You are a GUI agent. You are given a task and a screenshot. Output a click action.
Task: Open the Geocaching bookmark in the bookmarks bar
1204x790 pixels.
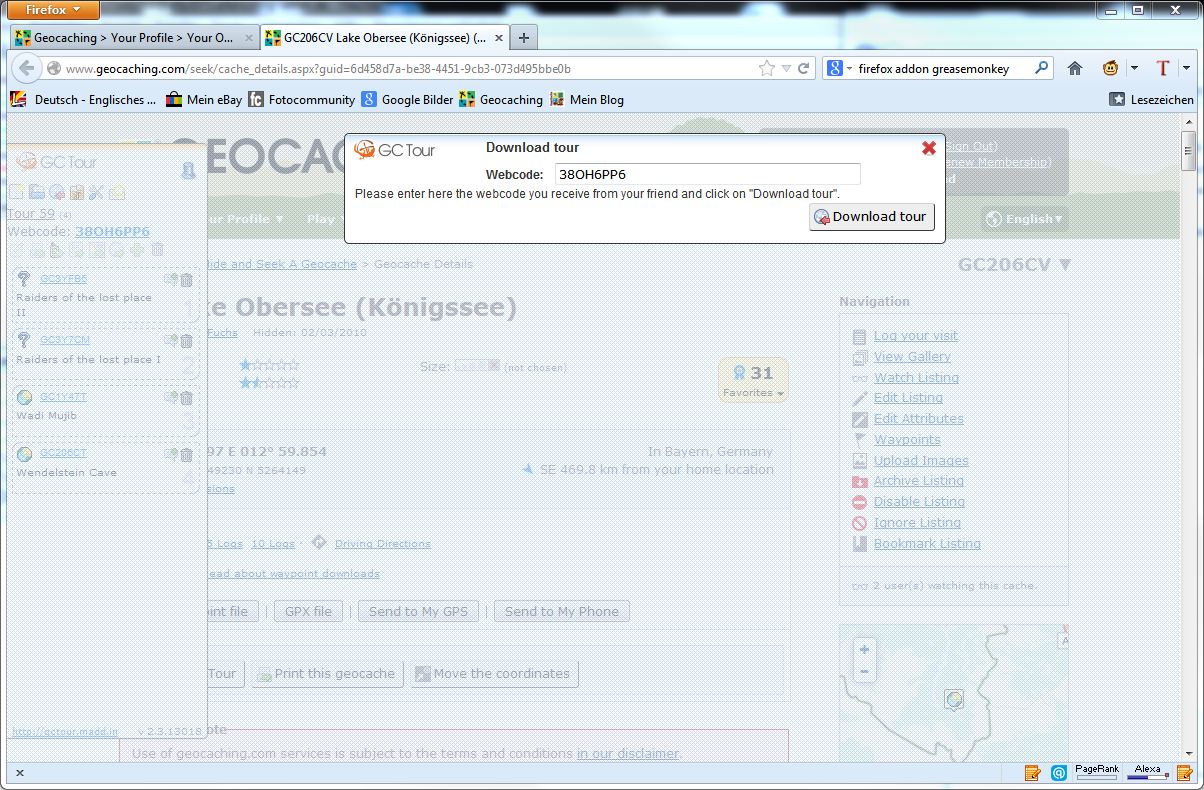coord(501,99)
